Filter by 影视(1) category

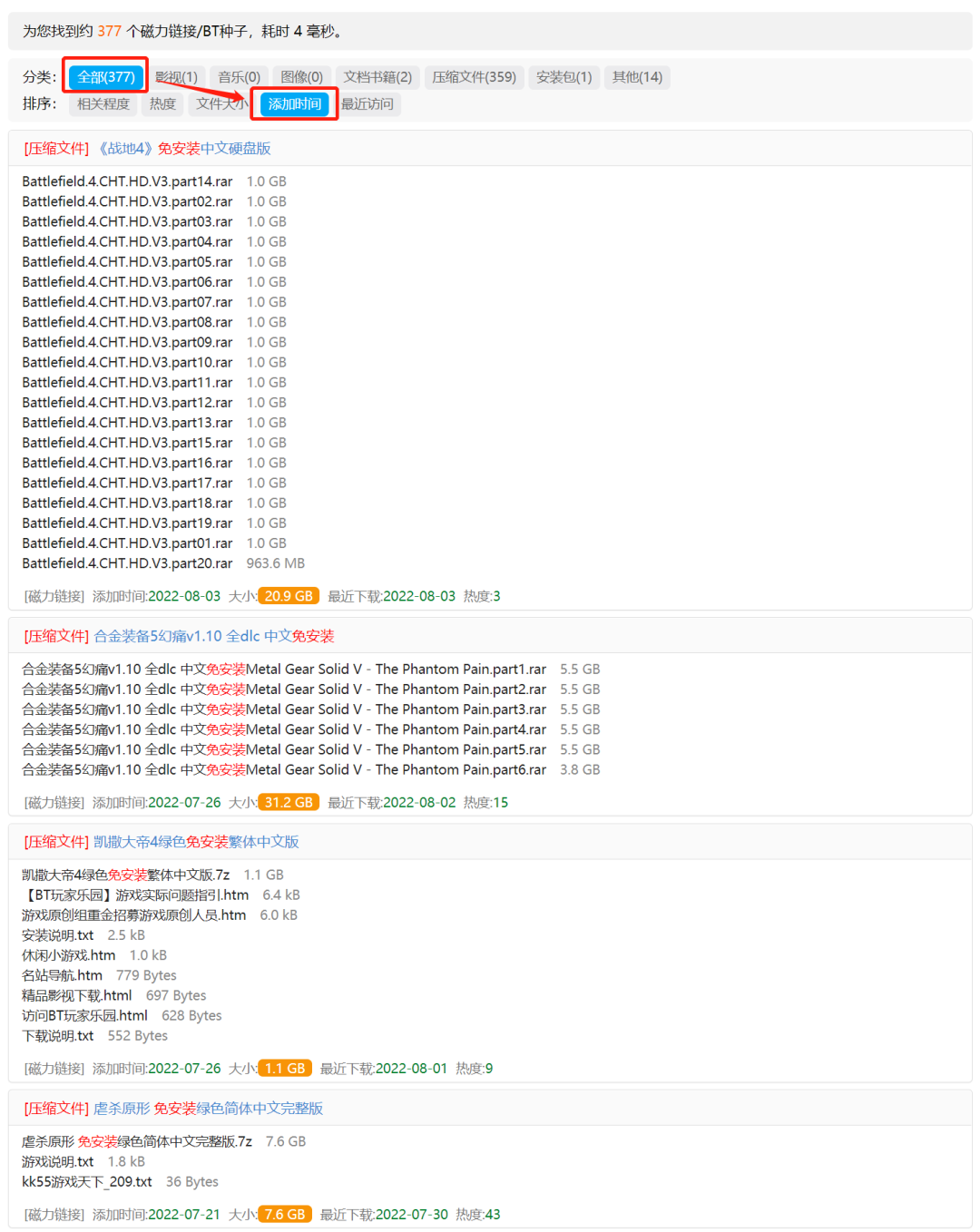[177, 77]
